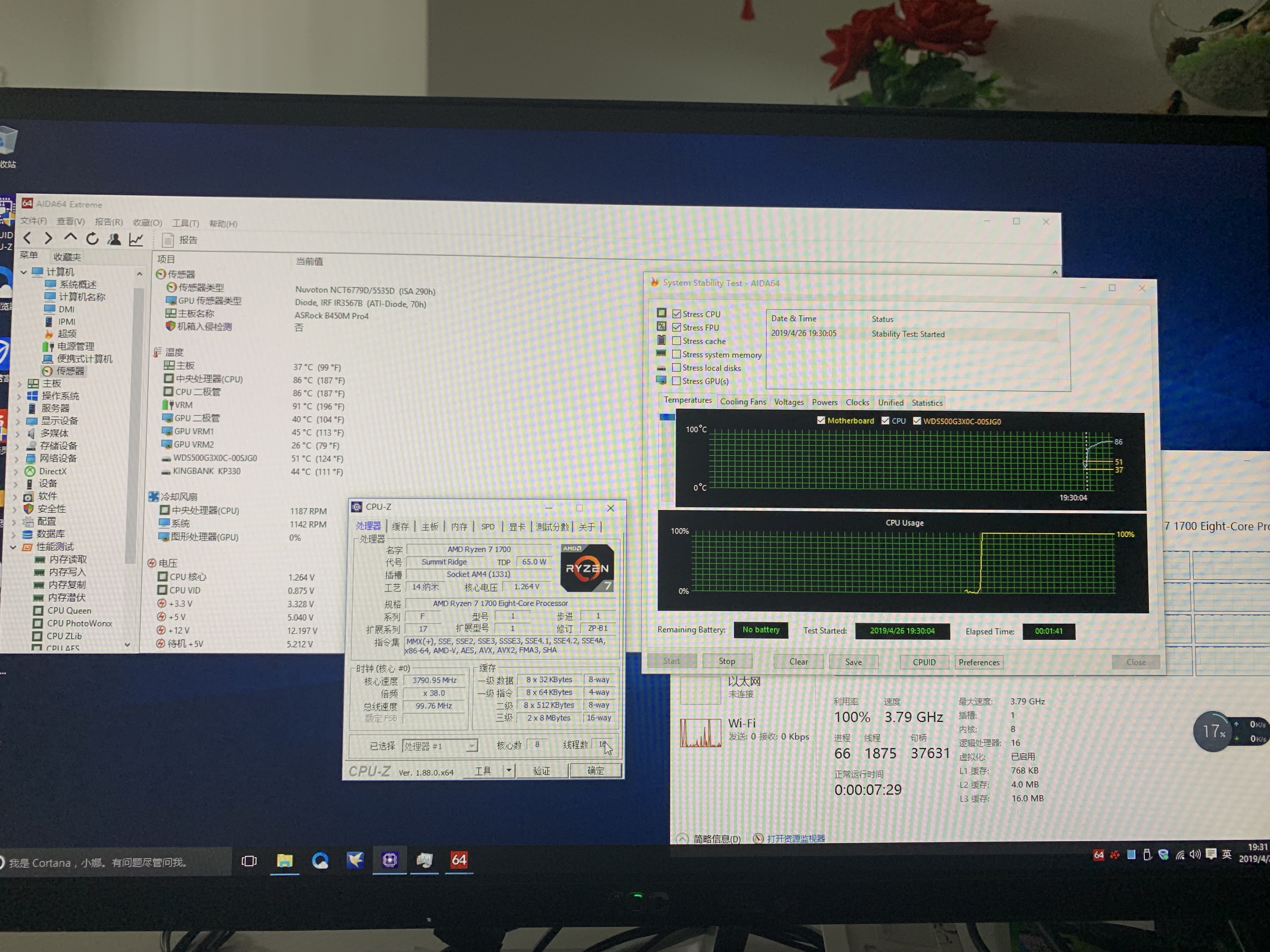The height and width of the screenshot is (952, 1270).
Task: Click the Clear button in Stability Test
Action: [x=798, y=662]
